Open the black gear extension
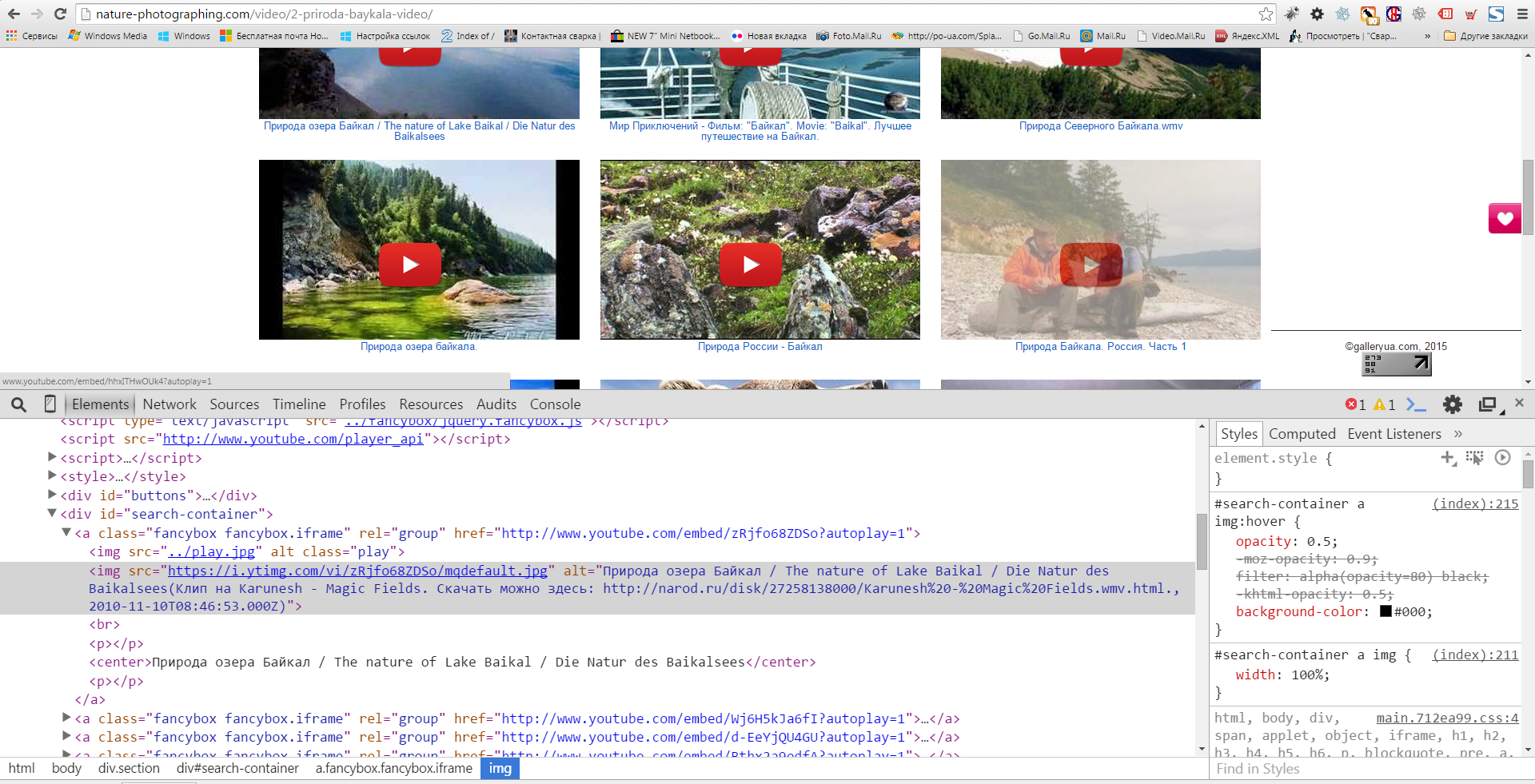The width and height of the screenshot is (1535, 784). (1318, 14)
